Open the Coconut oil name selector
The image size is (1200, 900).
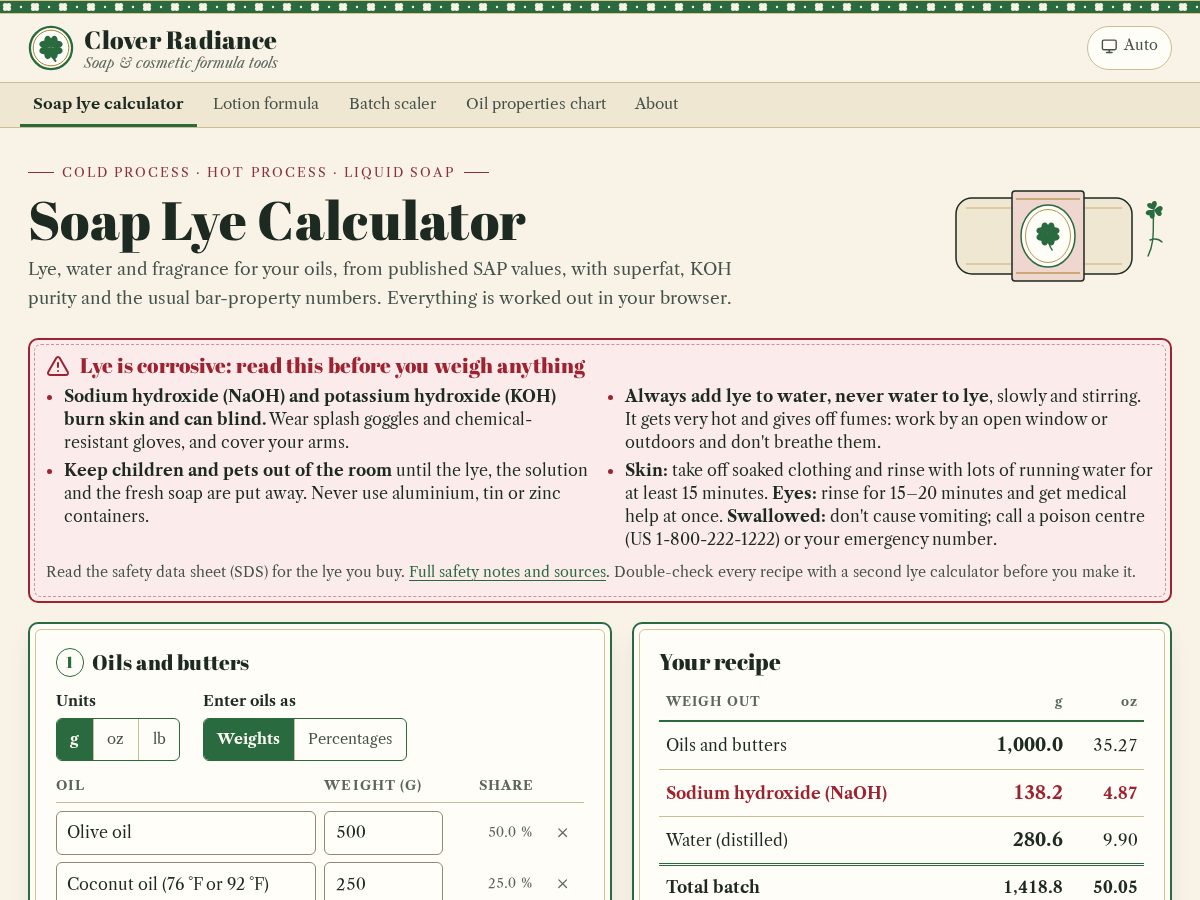pyautogui.click(x=186, y=883)
